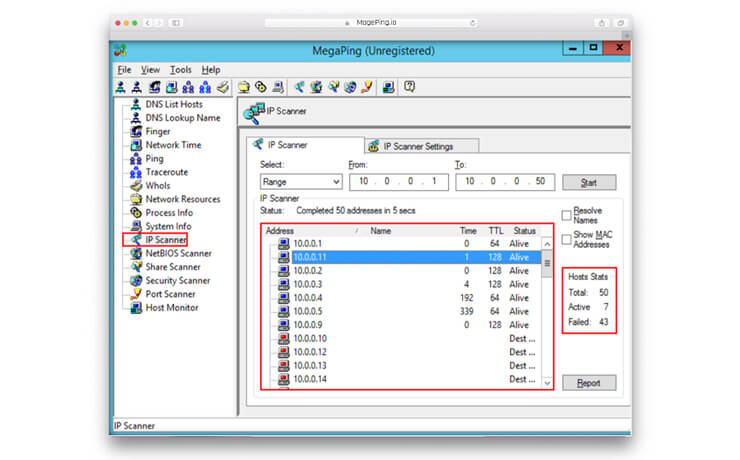Click the results list scroll down arrow

pos(547,383)
